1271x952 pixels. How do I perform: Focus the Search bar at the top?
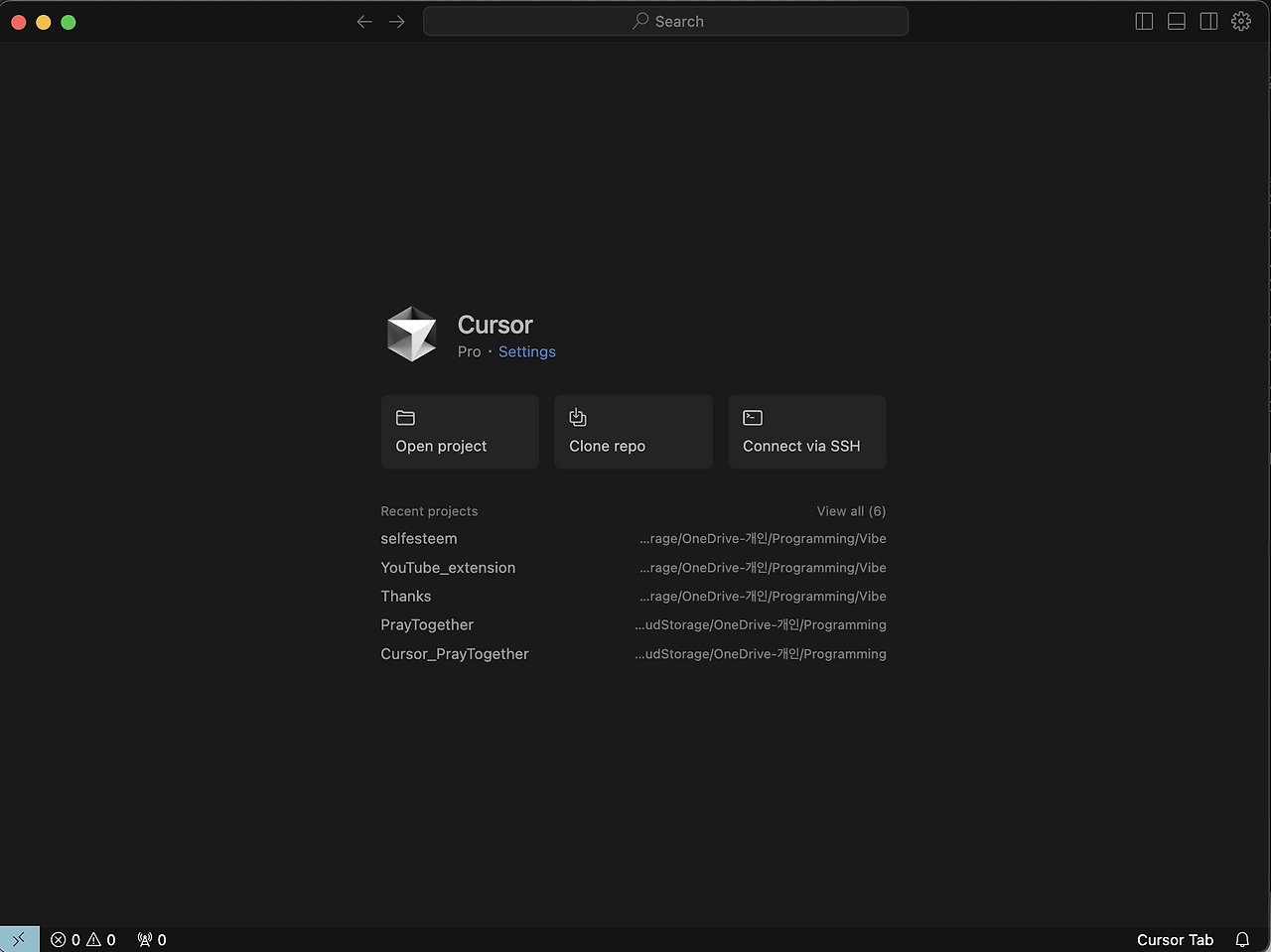(665, 22)
